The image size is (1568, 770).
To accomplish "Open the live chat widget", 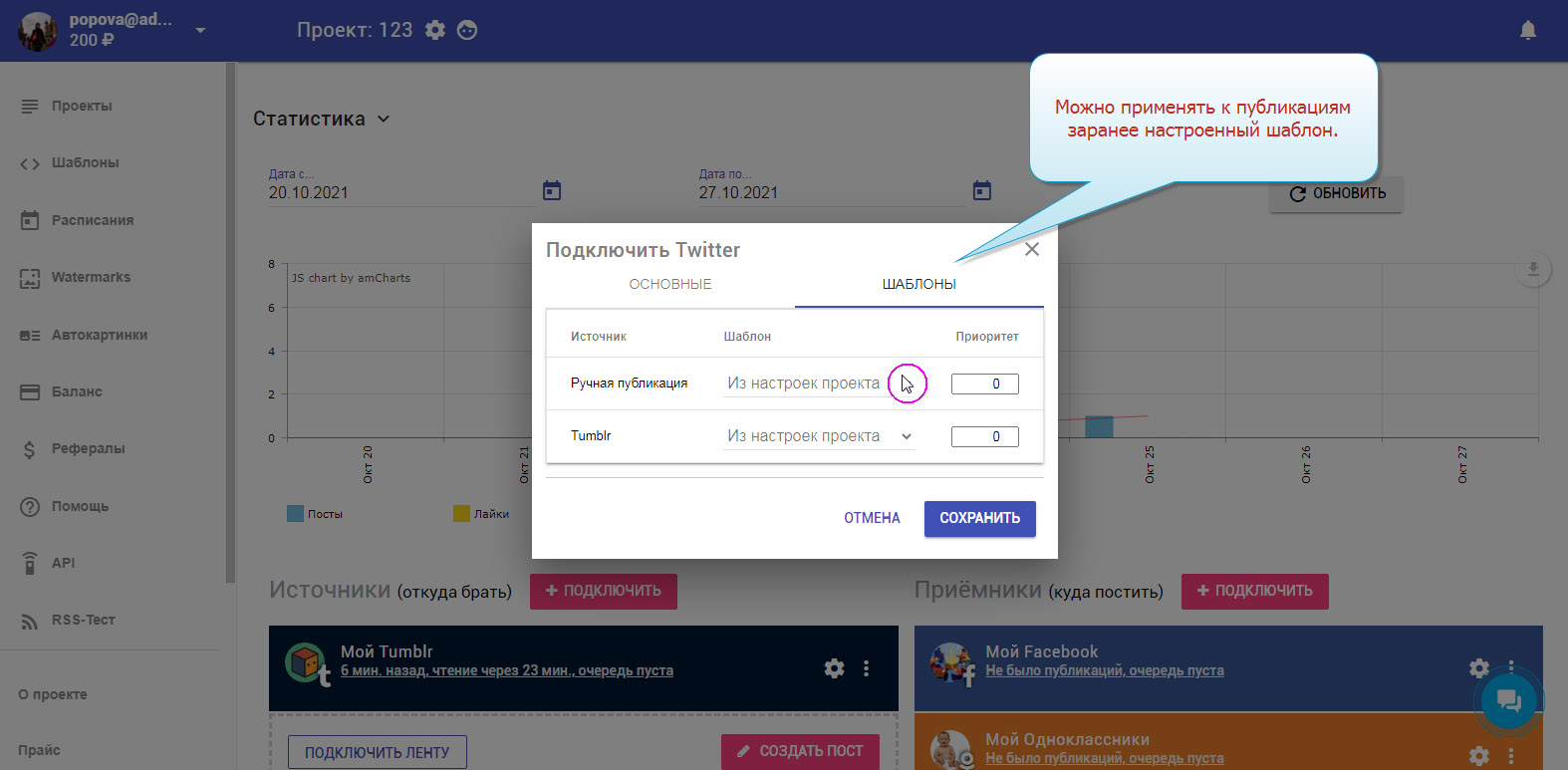I will 1508,701.
